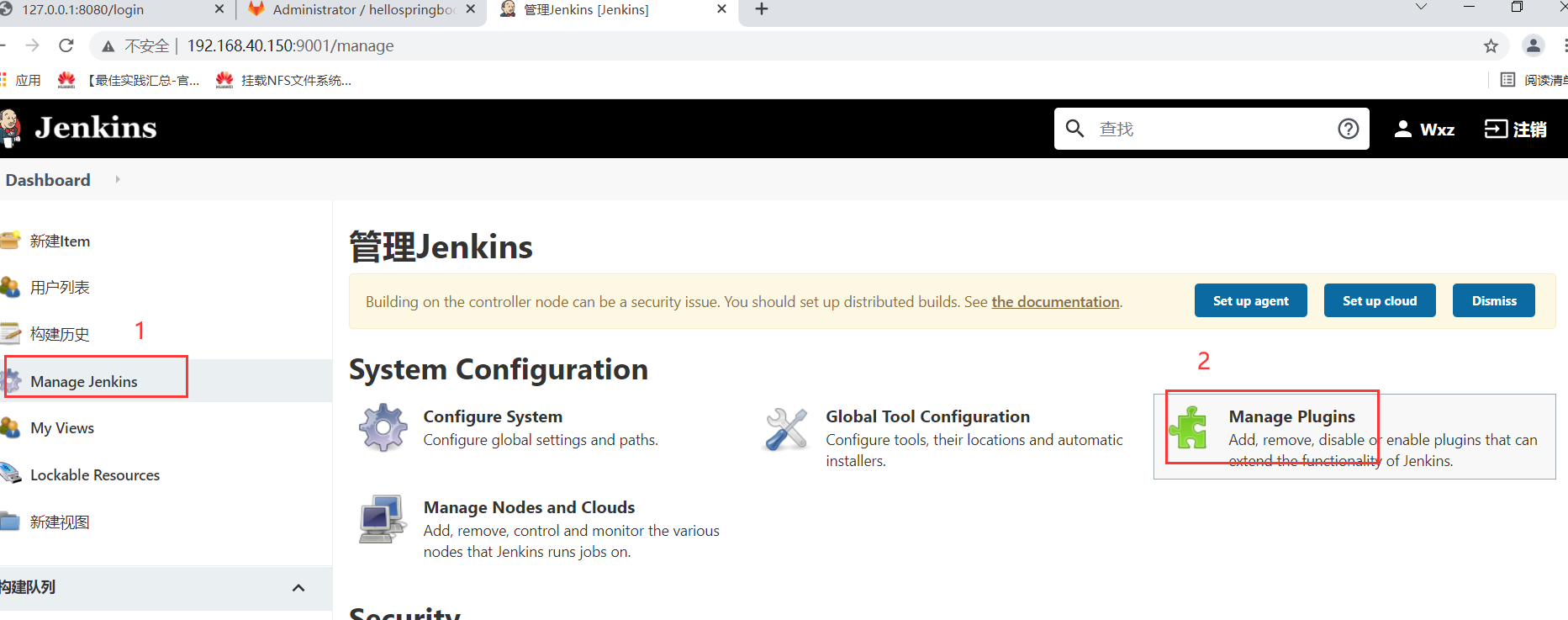The image size is (1568, 620).
Task: Click the My Views people icon
Action: click(x=10, y=427)
